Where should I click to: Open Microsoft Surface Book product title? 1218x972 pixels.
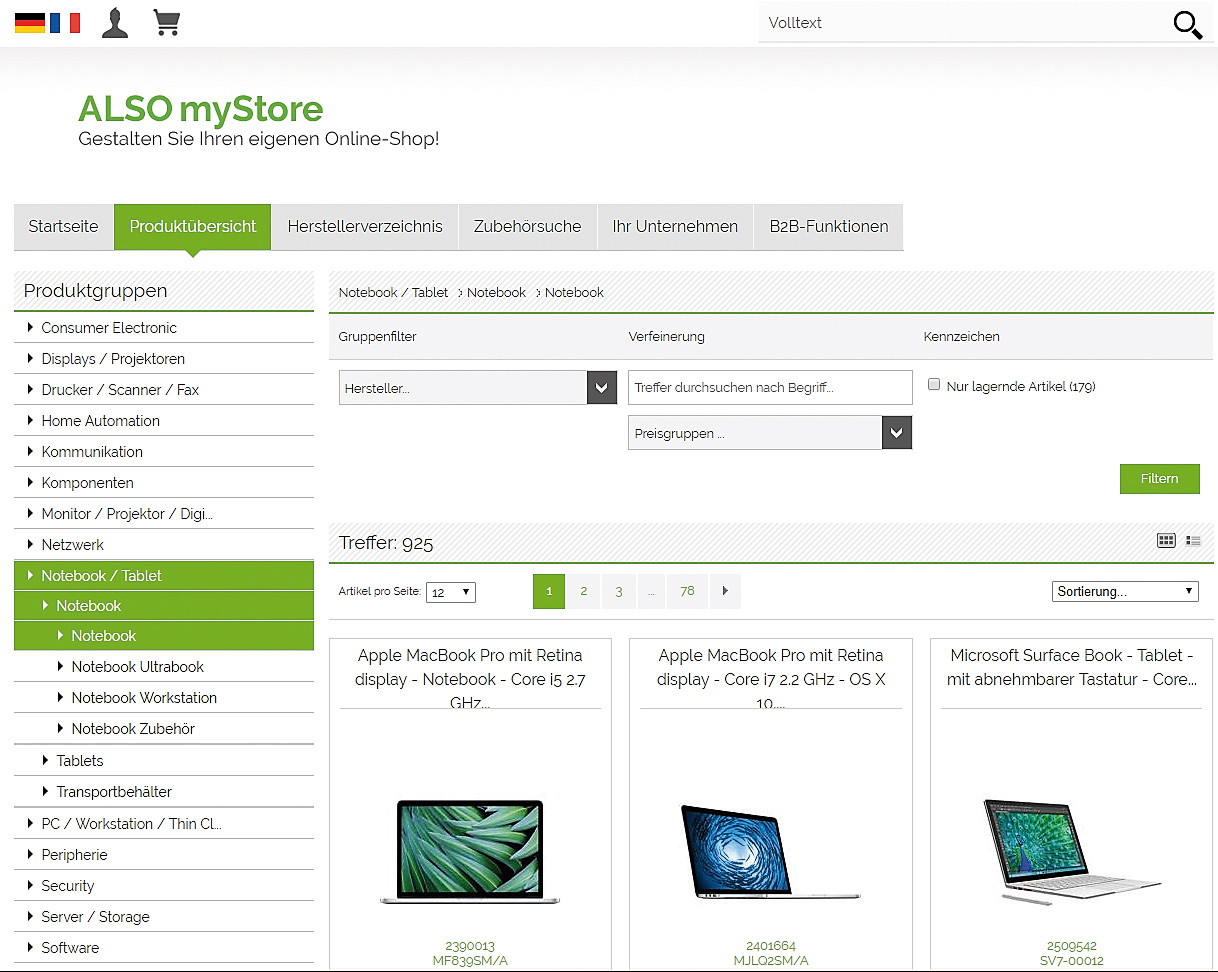click(1071, 667)
